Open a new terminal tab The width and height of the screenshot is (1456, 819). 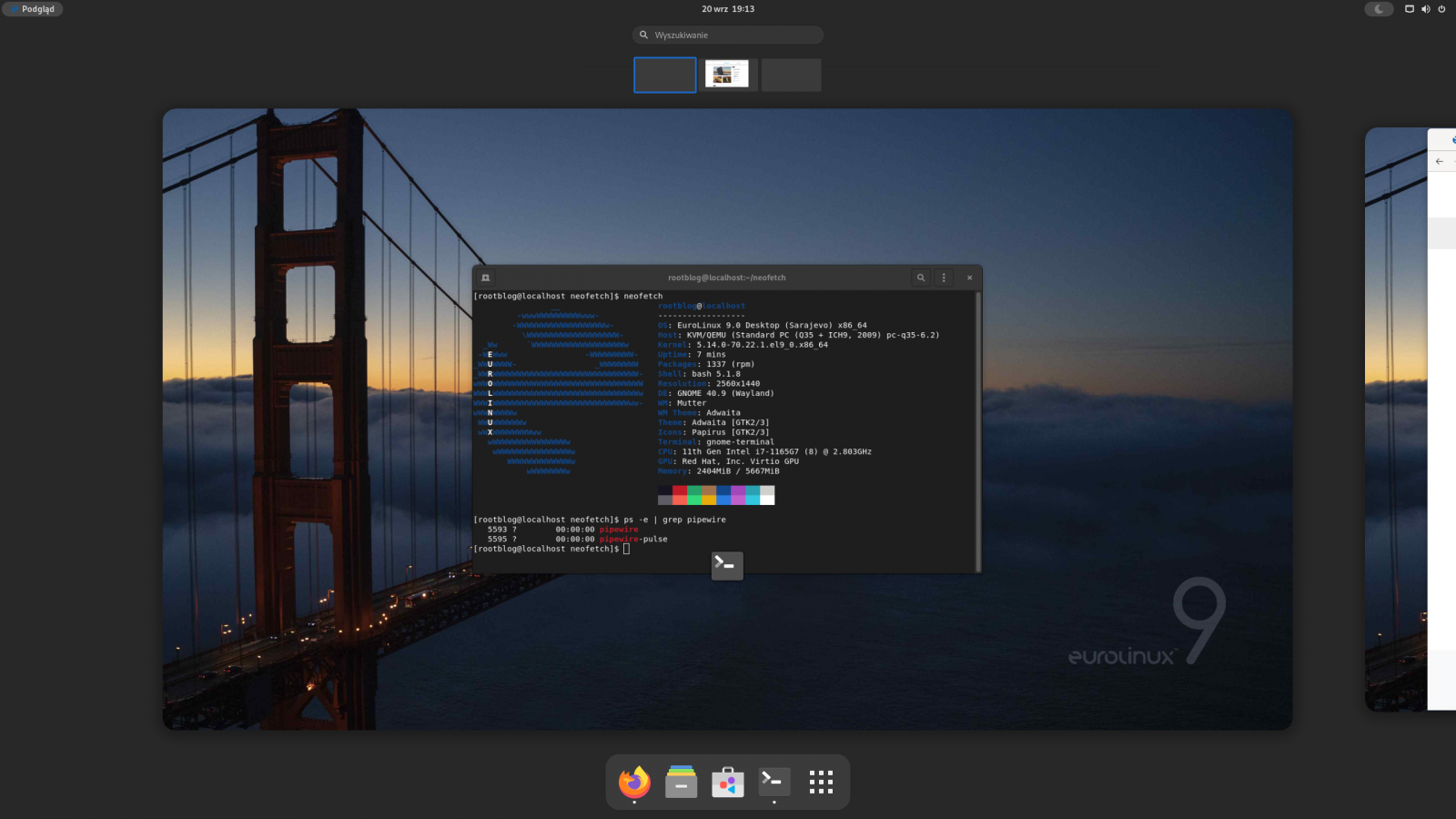click(487, 278)
